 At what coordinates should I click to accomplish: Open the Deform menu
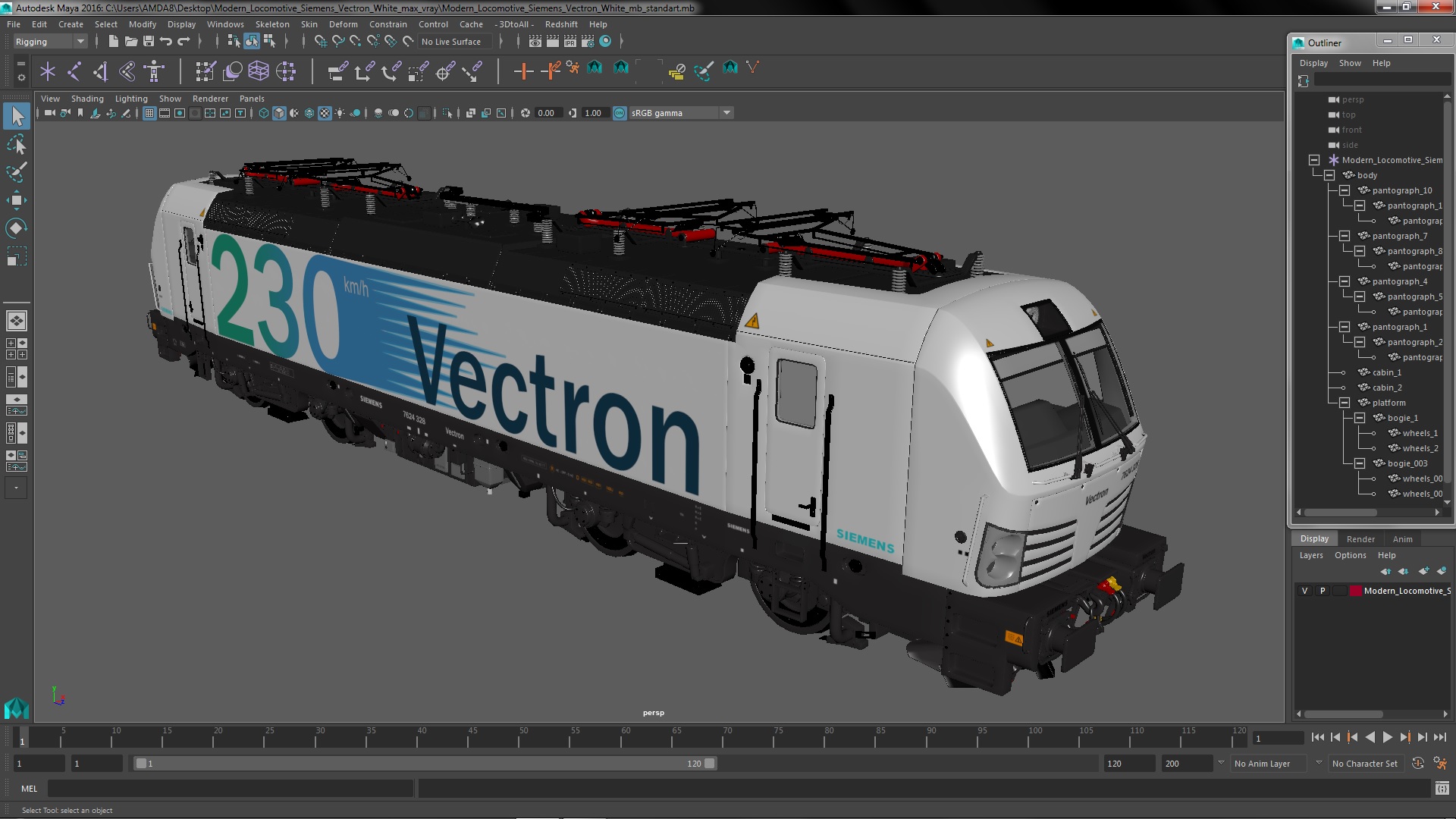coord(343,24)
